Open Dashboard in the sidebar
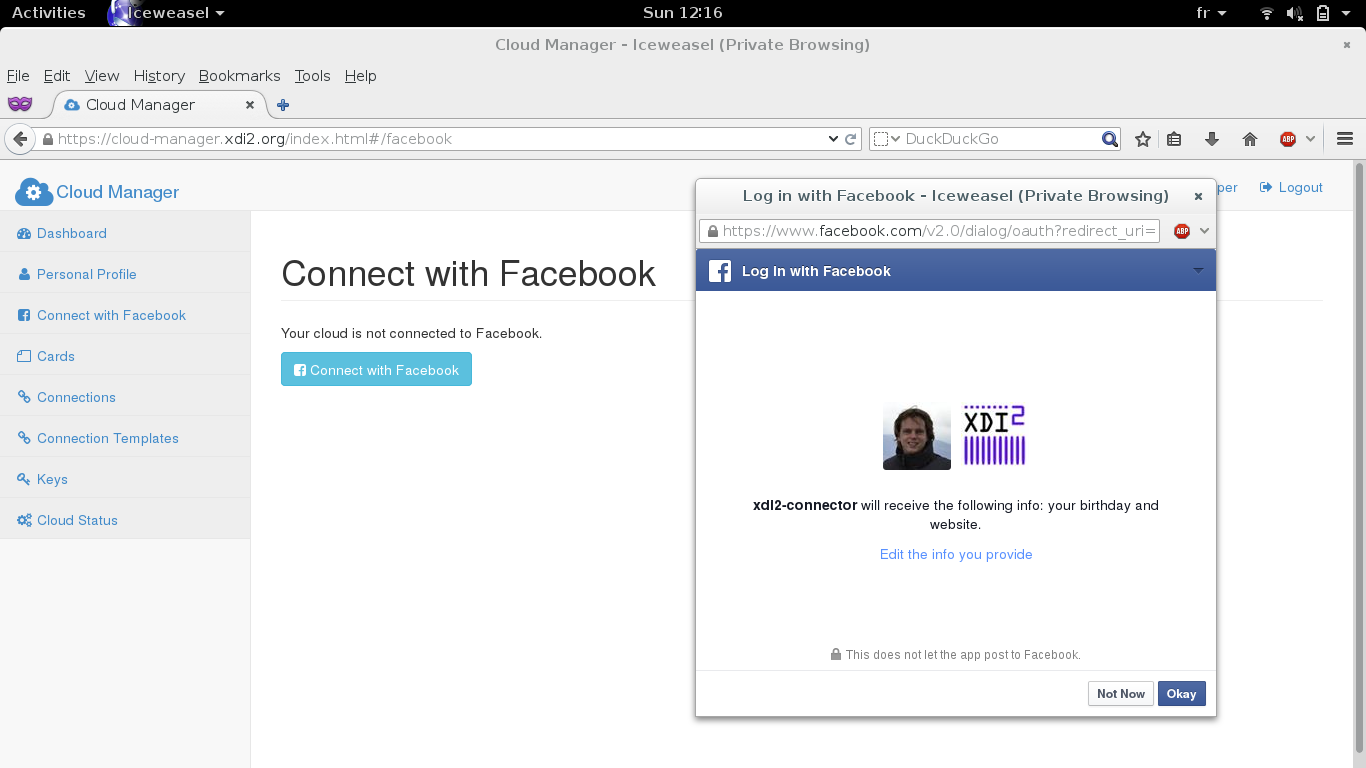Viewport: 1366px width, 768px height. click(125, 233)
